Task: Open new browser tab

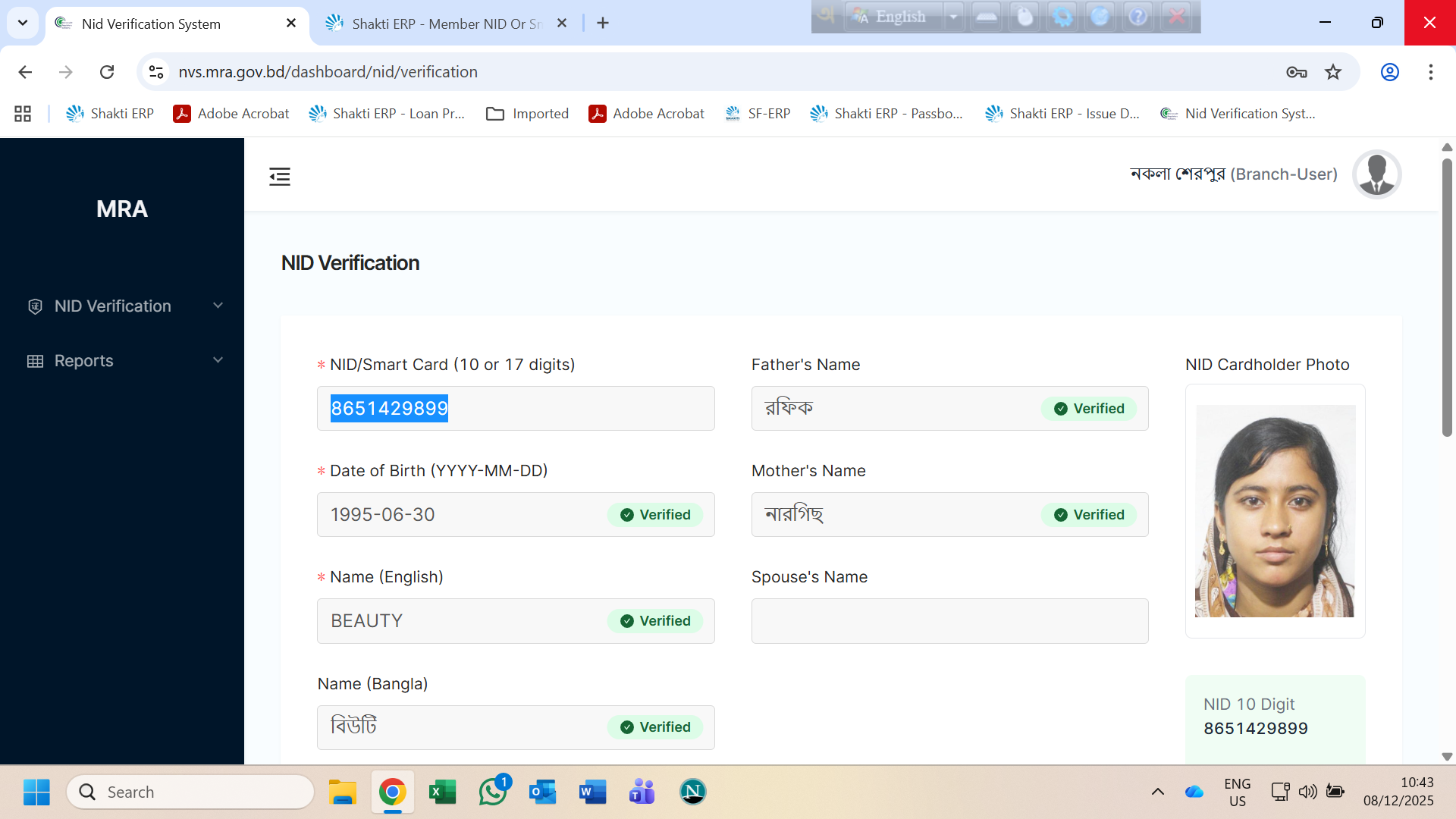Action: (603, 24)
